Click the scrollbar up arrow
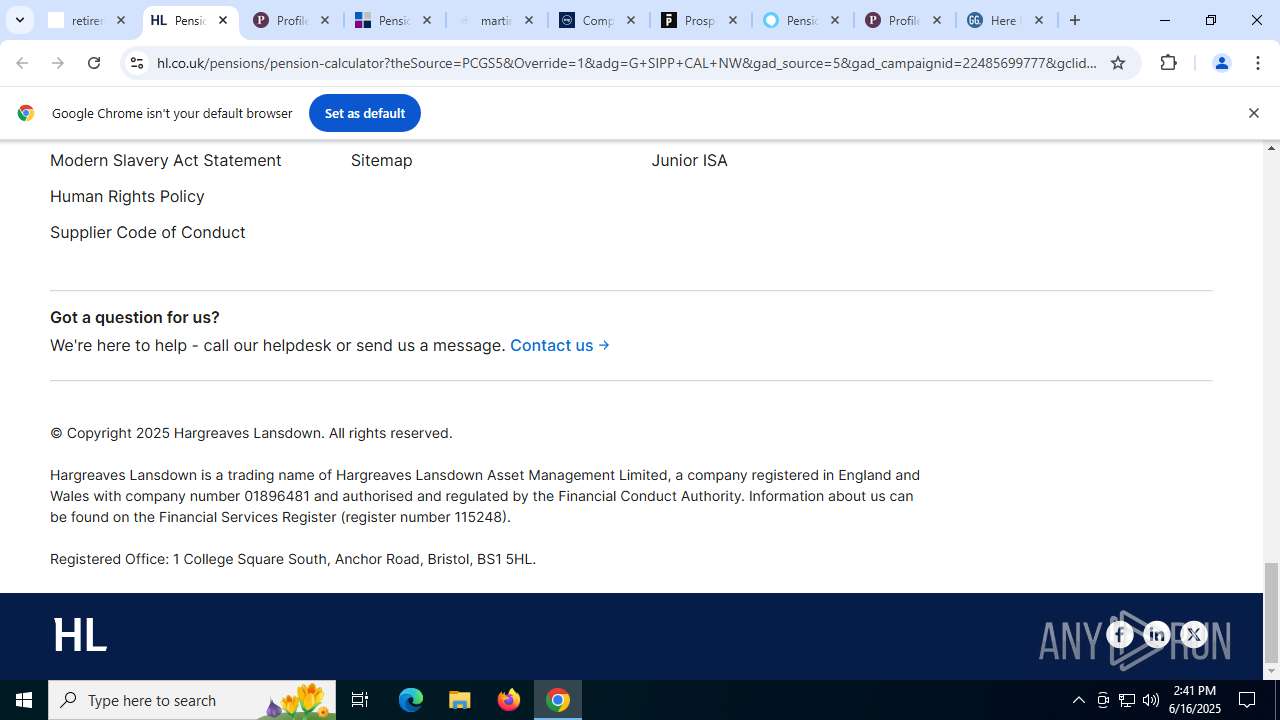This screenshot has height=720, width=1280. [1271, 148]
